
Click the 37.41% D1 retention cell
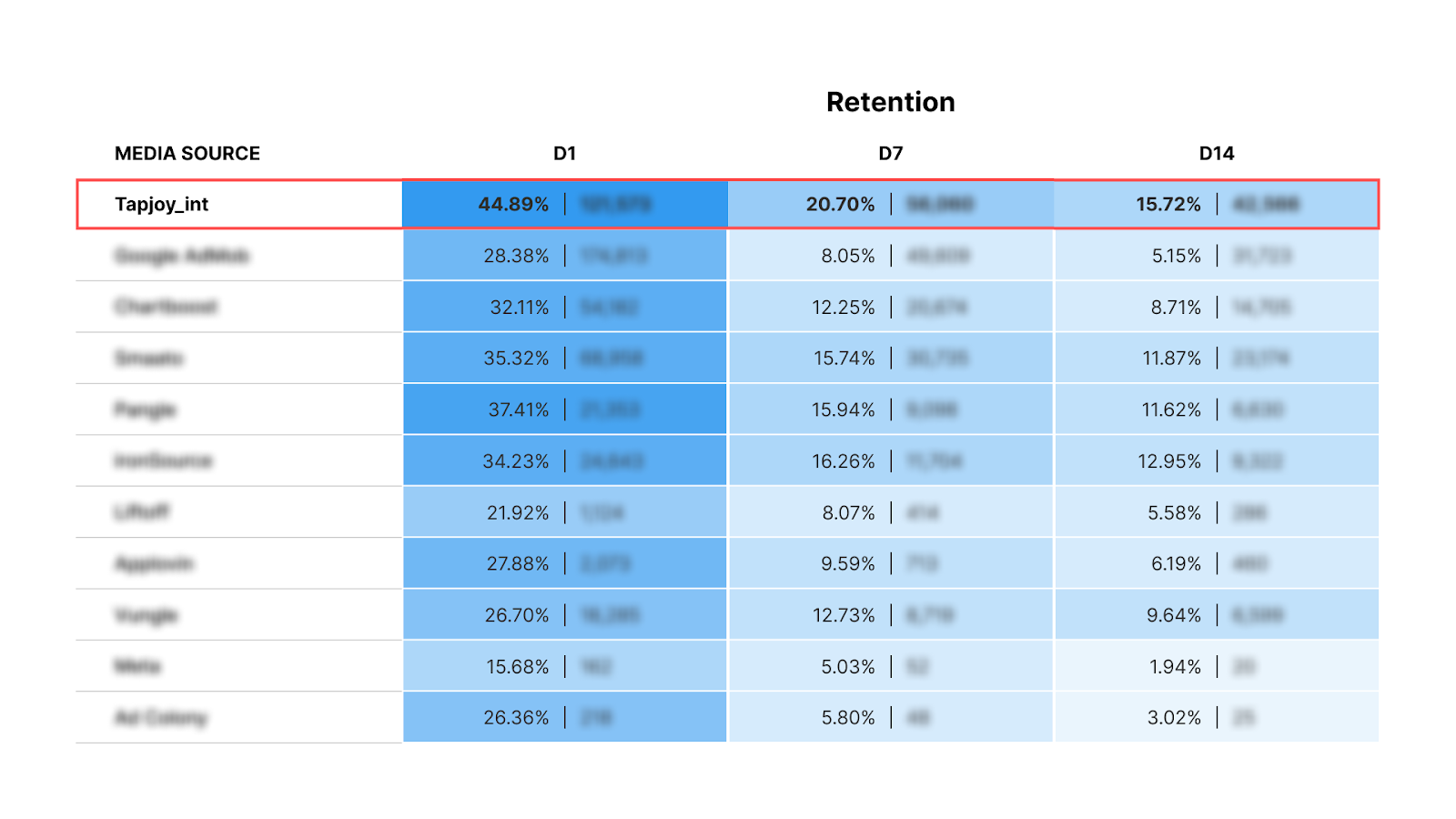click(518, 410)
